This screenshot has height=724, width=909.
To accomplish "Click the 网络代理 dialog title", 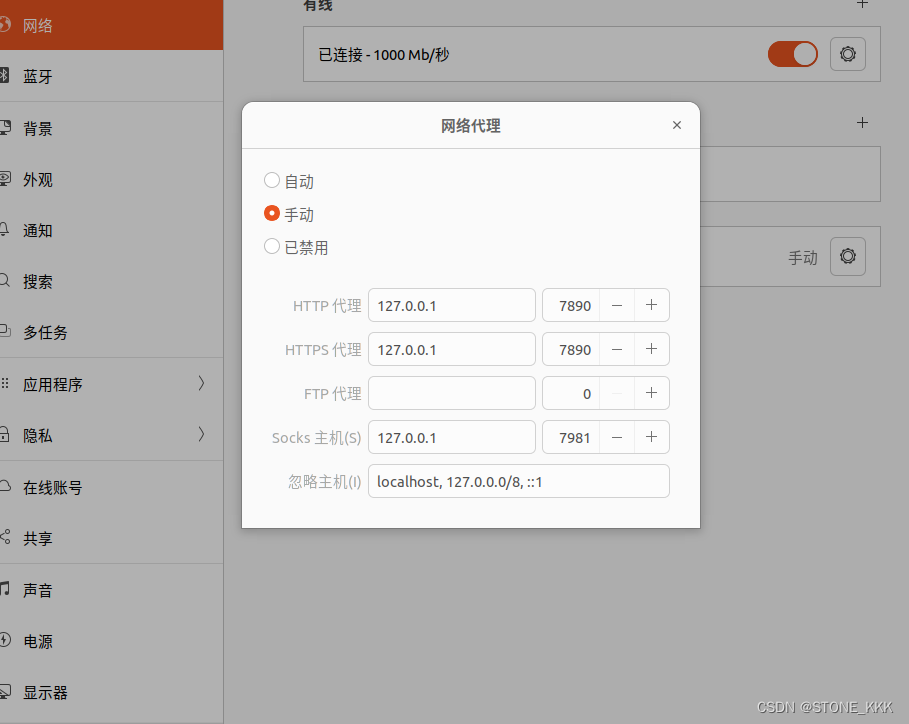I will 471,126.
